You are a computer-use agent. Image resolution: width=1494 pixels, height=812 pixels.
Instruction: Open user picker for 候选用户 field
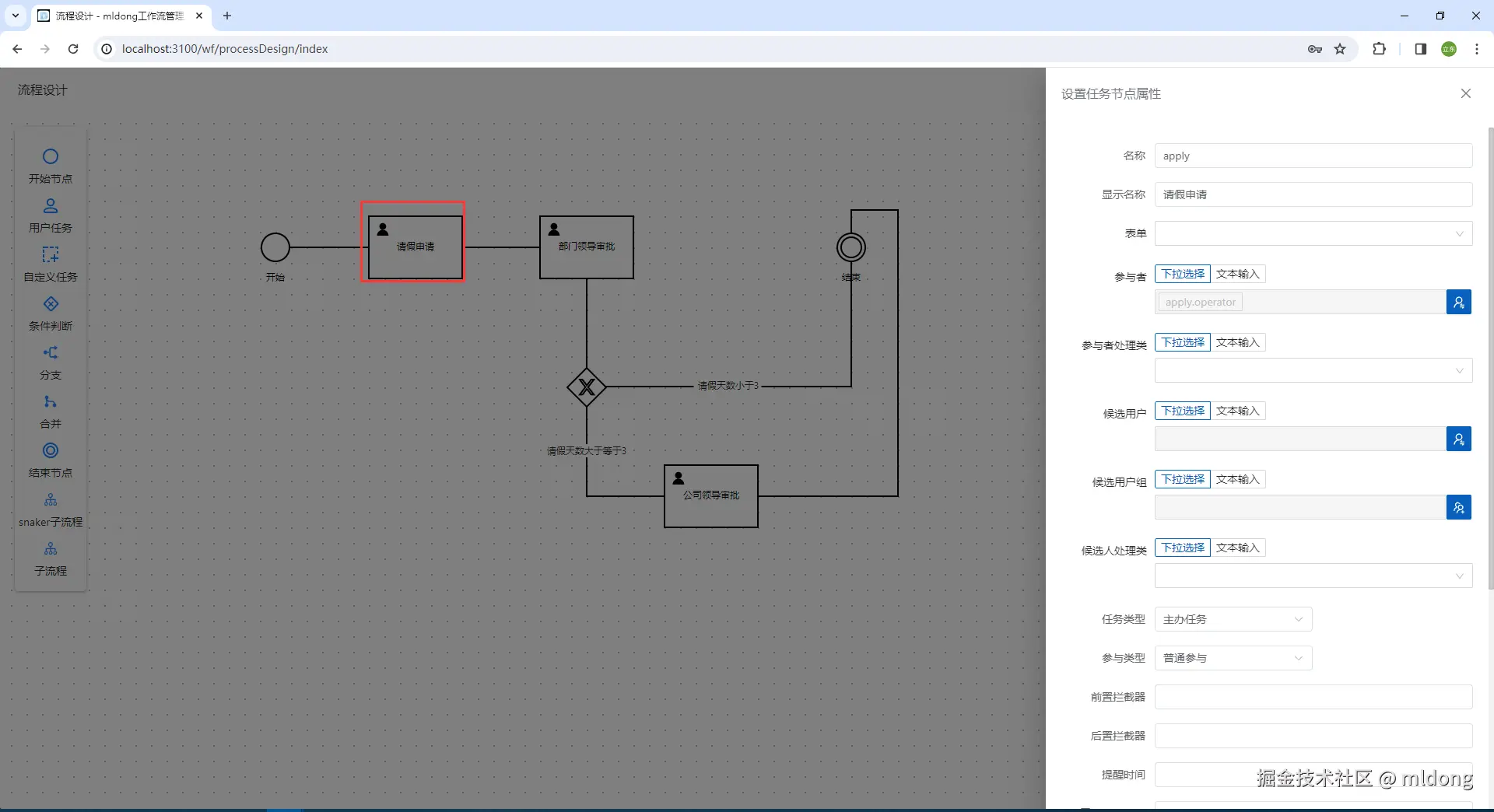tap(1458, 439)
